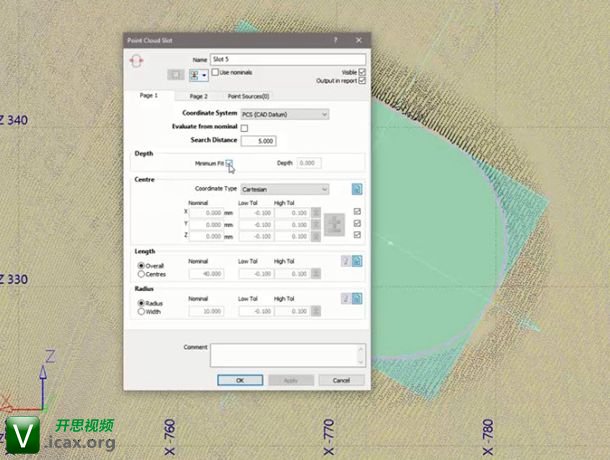The width and height of the screenshot is (610, 460).
Task: Click the X Low Tol field
Action: coord(256,213)
